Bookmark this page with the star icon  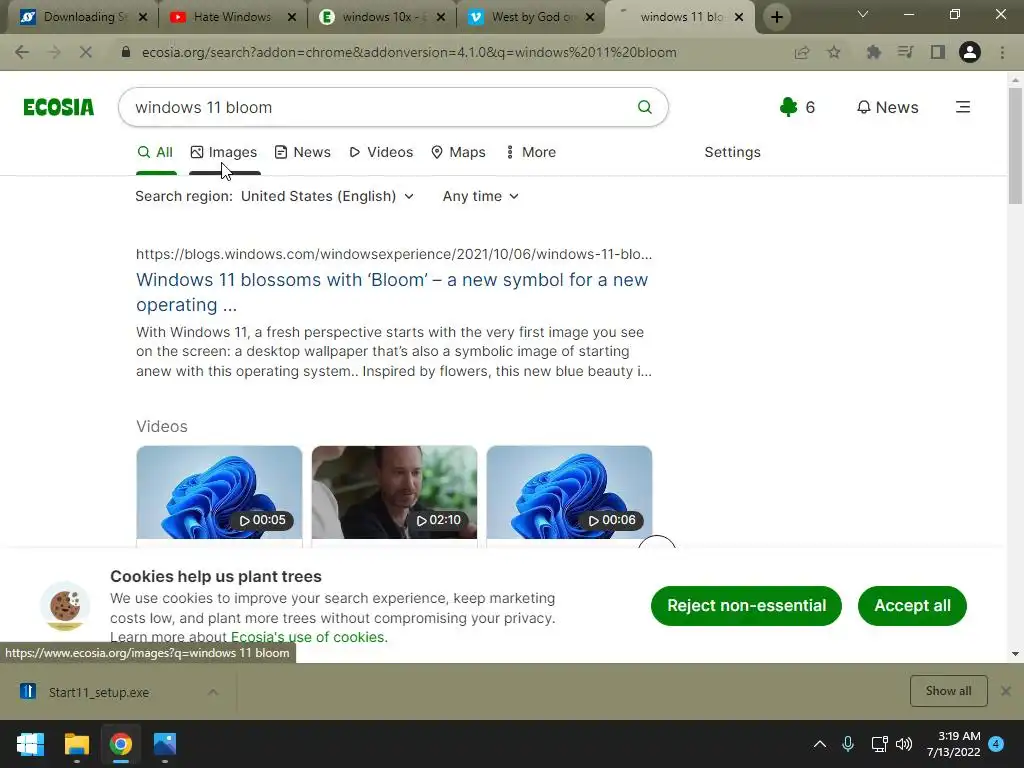(834, 52)
